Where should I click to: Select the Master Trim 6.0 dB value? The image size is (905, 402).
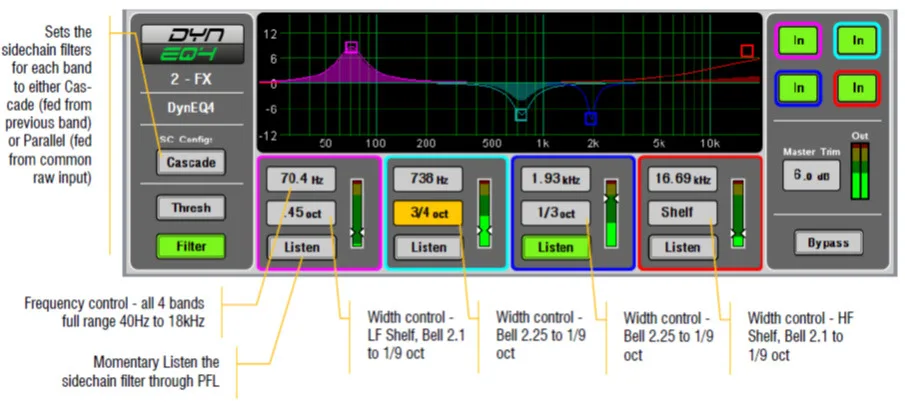pos(811,175)
